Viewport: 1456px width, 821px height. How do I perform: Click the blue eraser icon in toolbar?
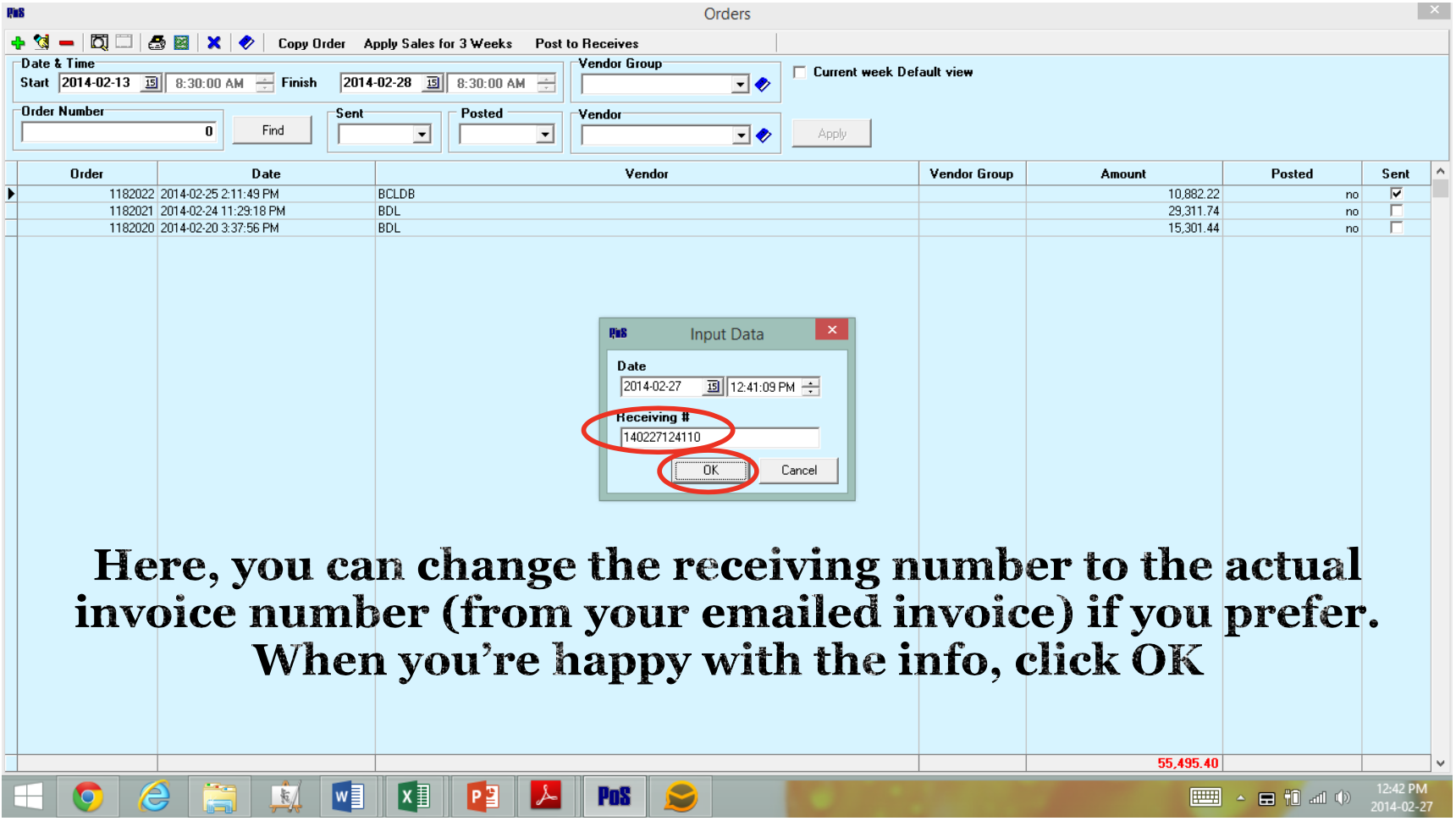[x=246, y=42]
